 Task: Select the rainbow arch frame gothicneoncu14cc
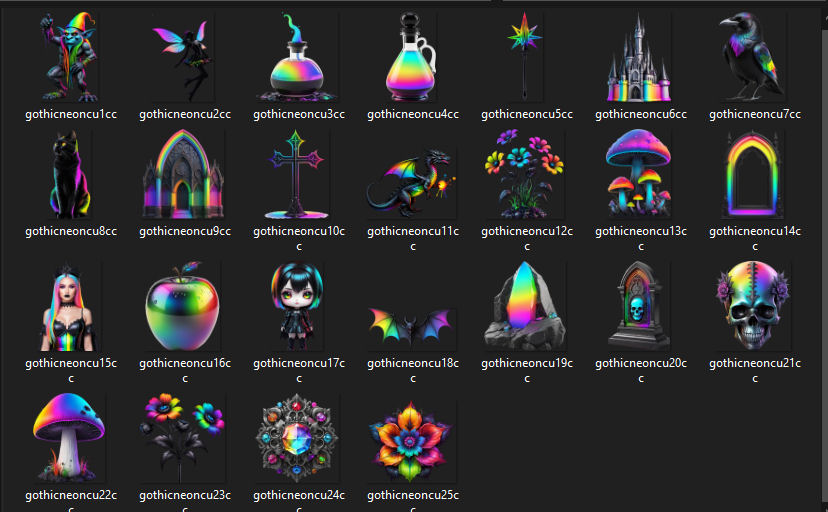coord(753,174)
